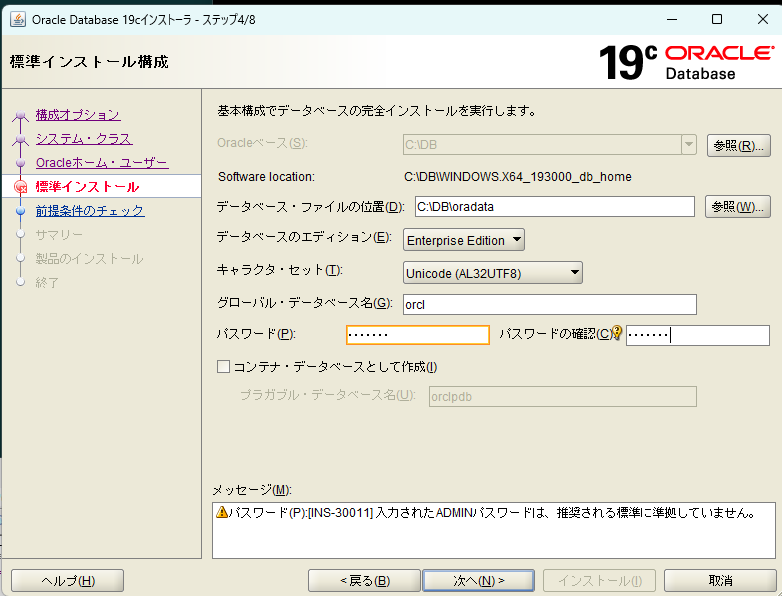
Task: Select Oracleホーム・ユーザー step in the sidebar
Action: pos(102,163)
